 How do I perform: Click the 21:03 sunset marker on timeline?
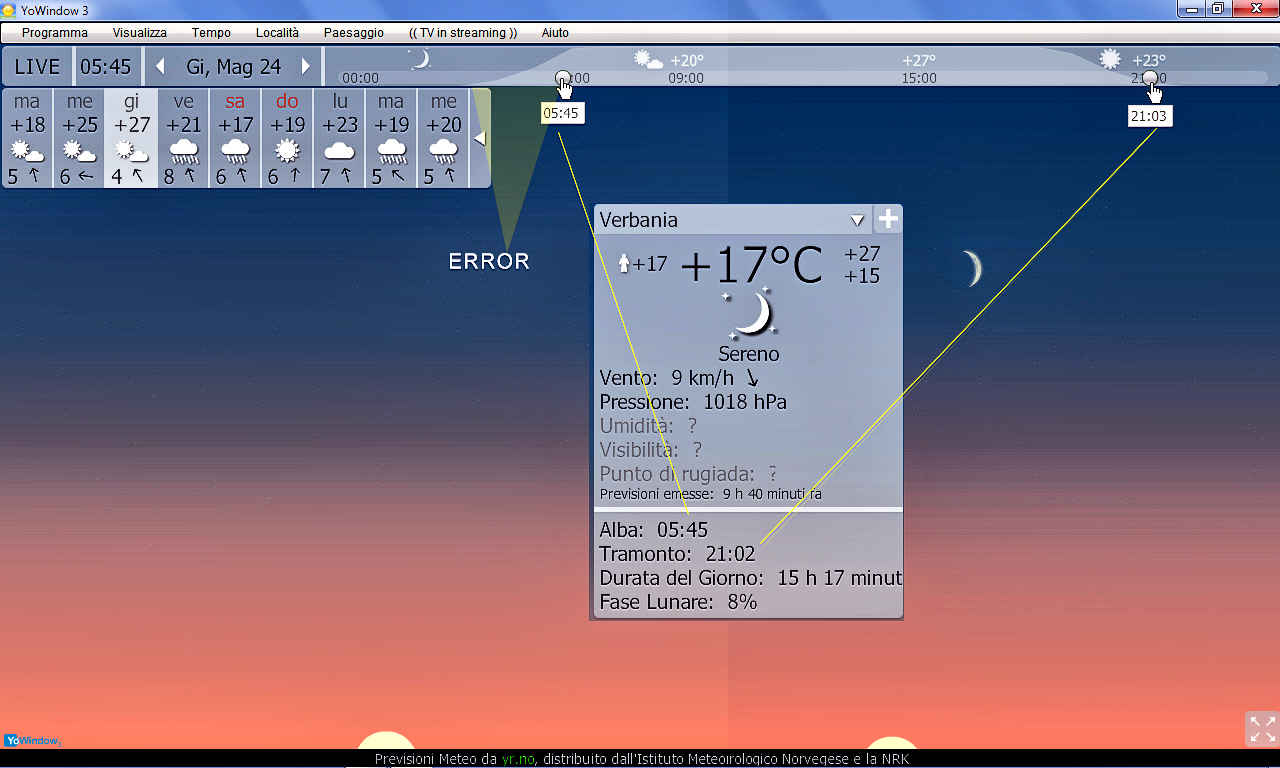pos(1150,78)
